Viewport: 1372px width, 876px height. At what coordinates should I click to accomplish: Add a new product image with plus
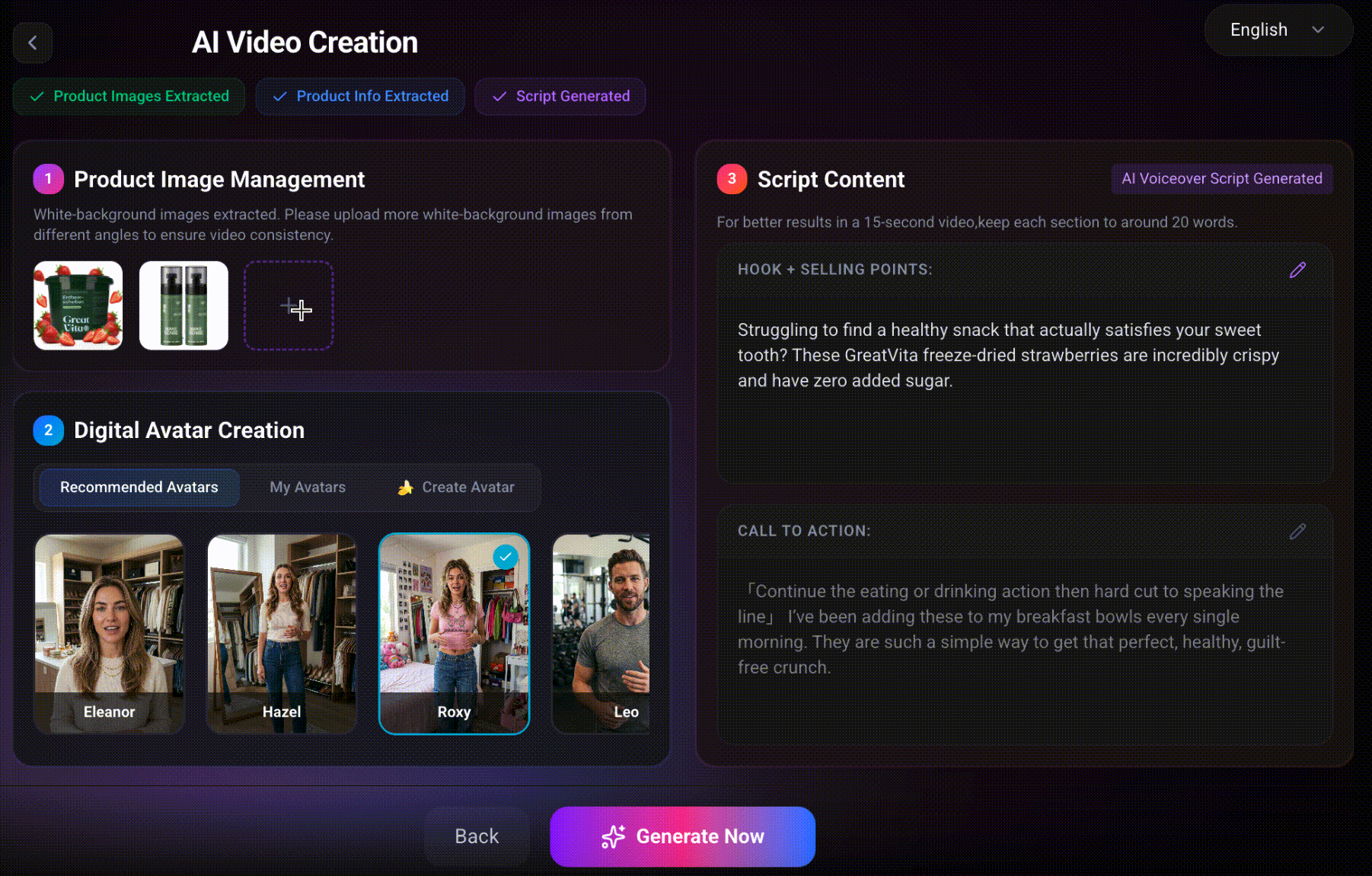point(289,305)
